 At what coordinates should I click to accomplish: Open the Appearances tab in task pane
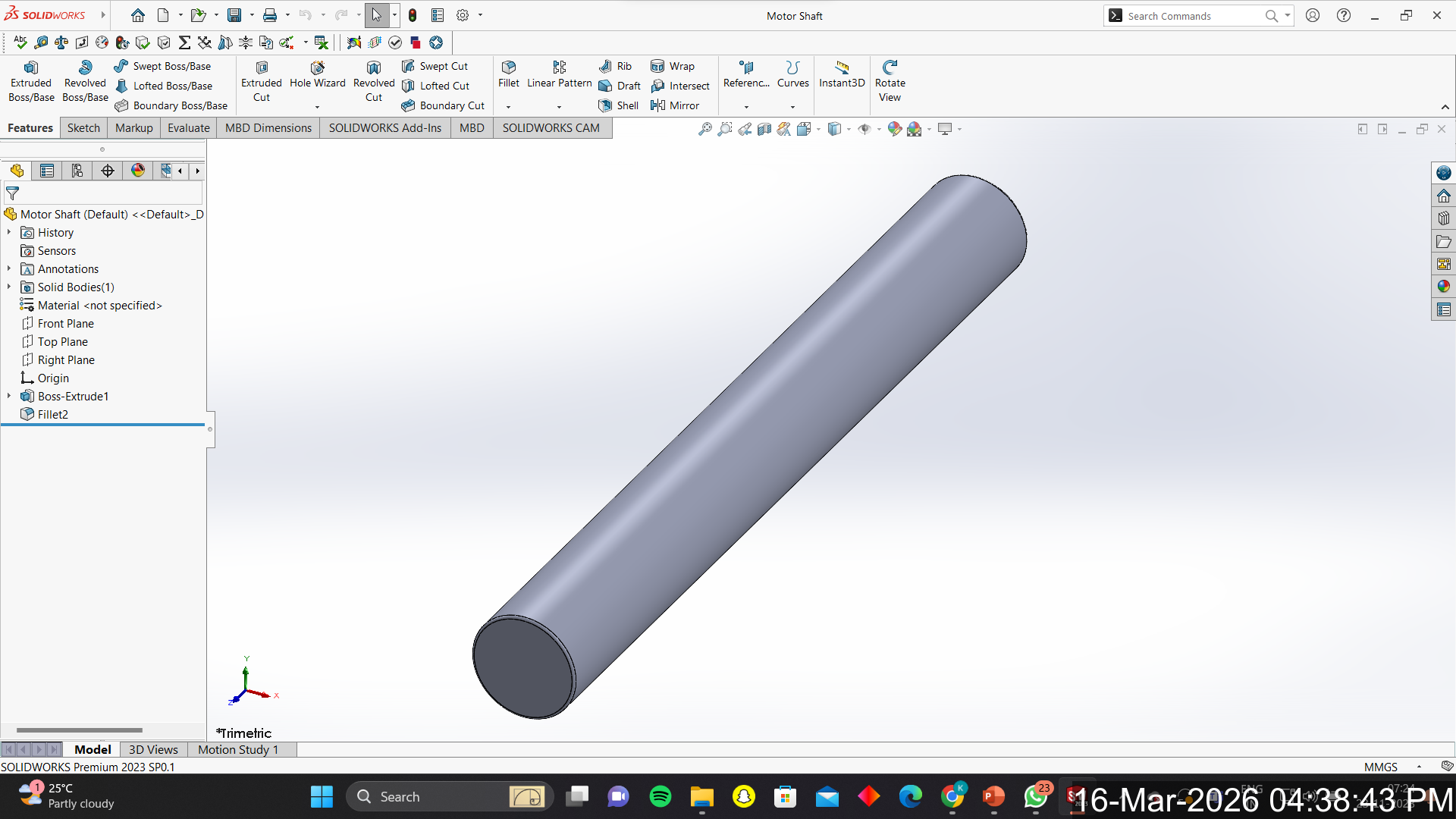tap(1443, 287)
